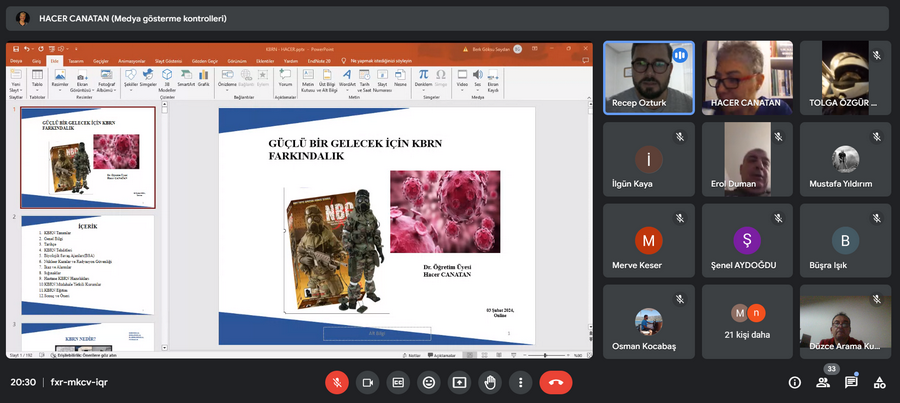Raise hand in the call controls
The width and height of the screenshot is (900, 403).
(490, 382)
